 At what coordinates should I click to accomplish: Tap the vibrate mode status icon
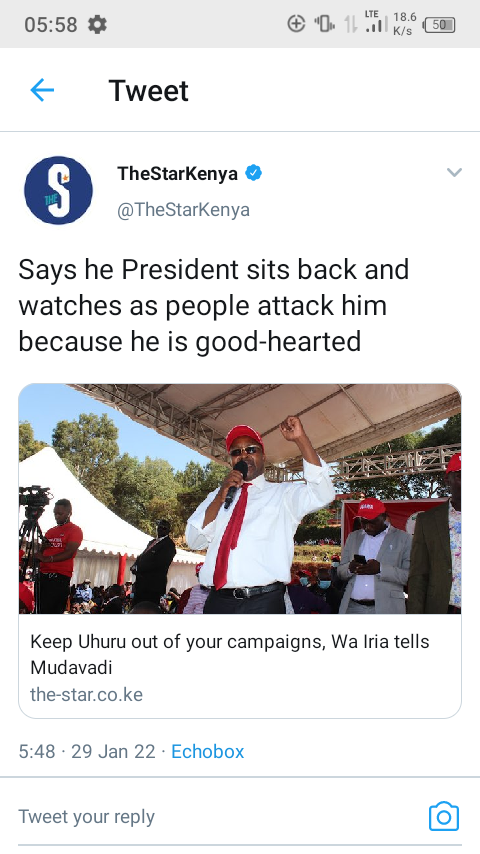[x=324, y=23]
